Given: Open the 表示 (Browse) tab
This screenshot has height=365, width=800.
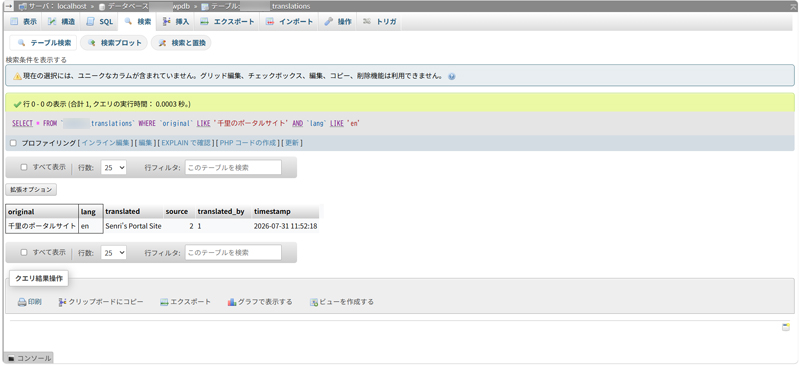Looking at the screenshot, I should point(23,22).
